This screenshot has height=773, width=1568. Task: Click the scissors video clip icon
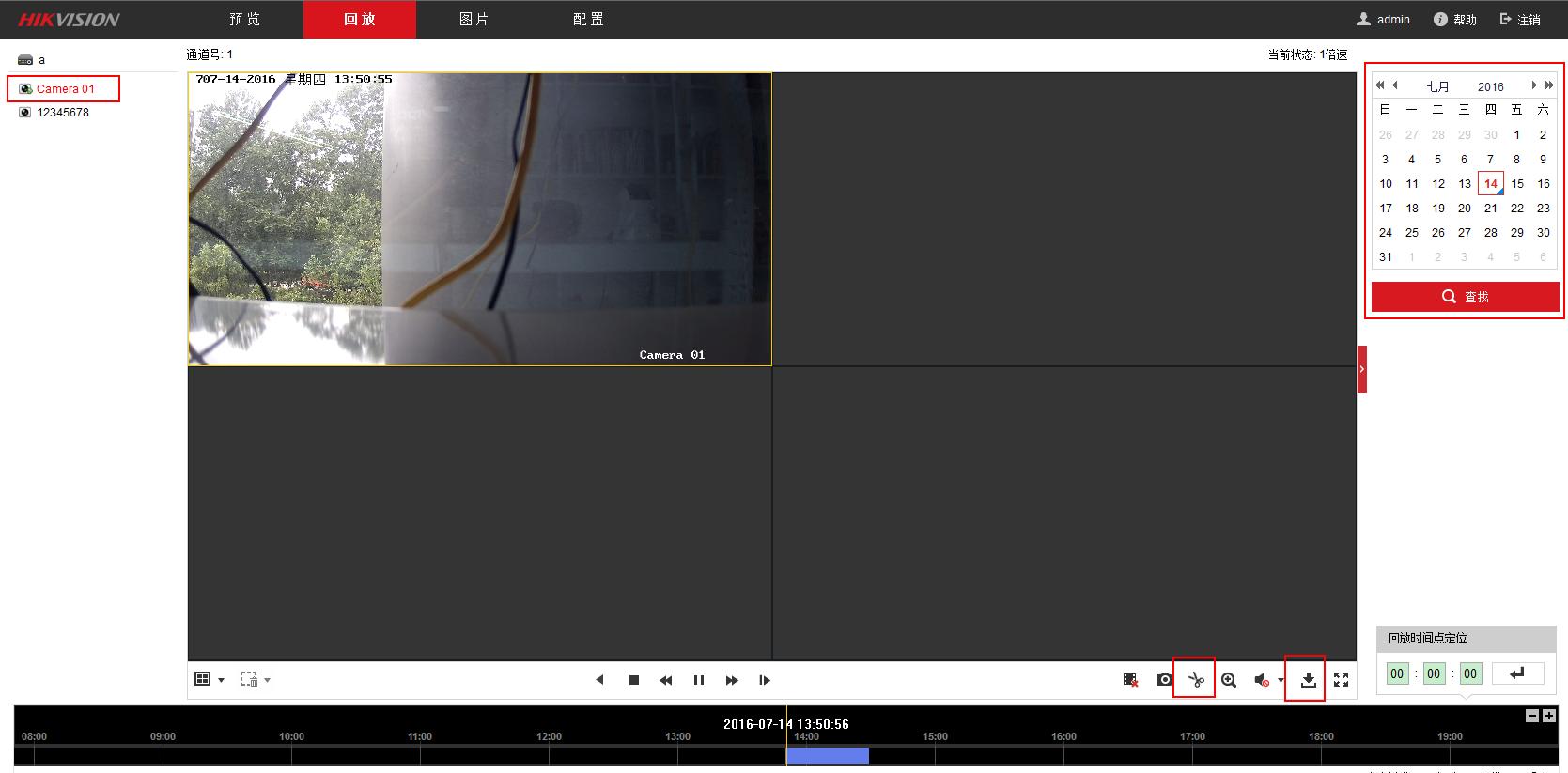[x=1194, y=679]
